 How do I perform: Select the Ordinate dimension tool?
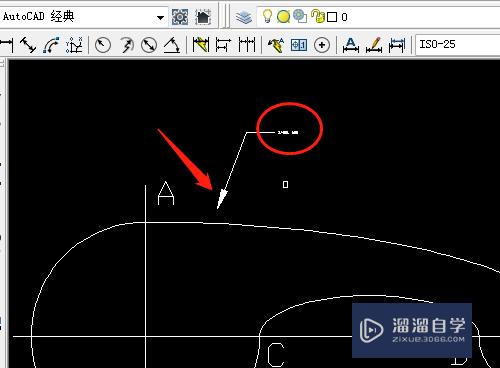74,45
